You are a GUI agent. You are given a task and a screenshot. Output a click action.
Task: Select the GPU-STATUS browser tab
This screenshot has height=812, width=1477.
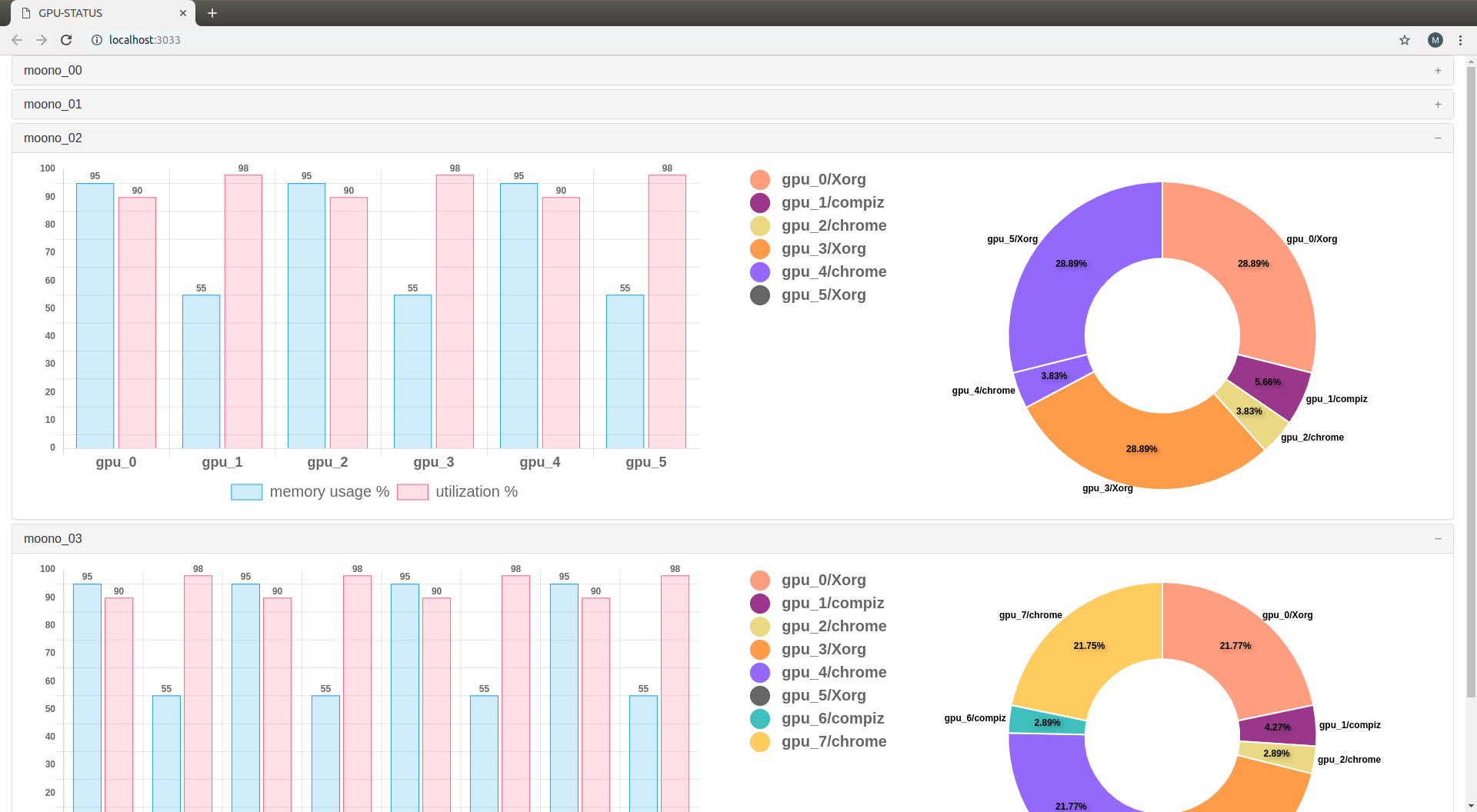(x=103, y=13)
